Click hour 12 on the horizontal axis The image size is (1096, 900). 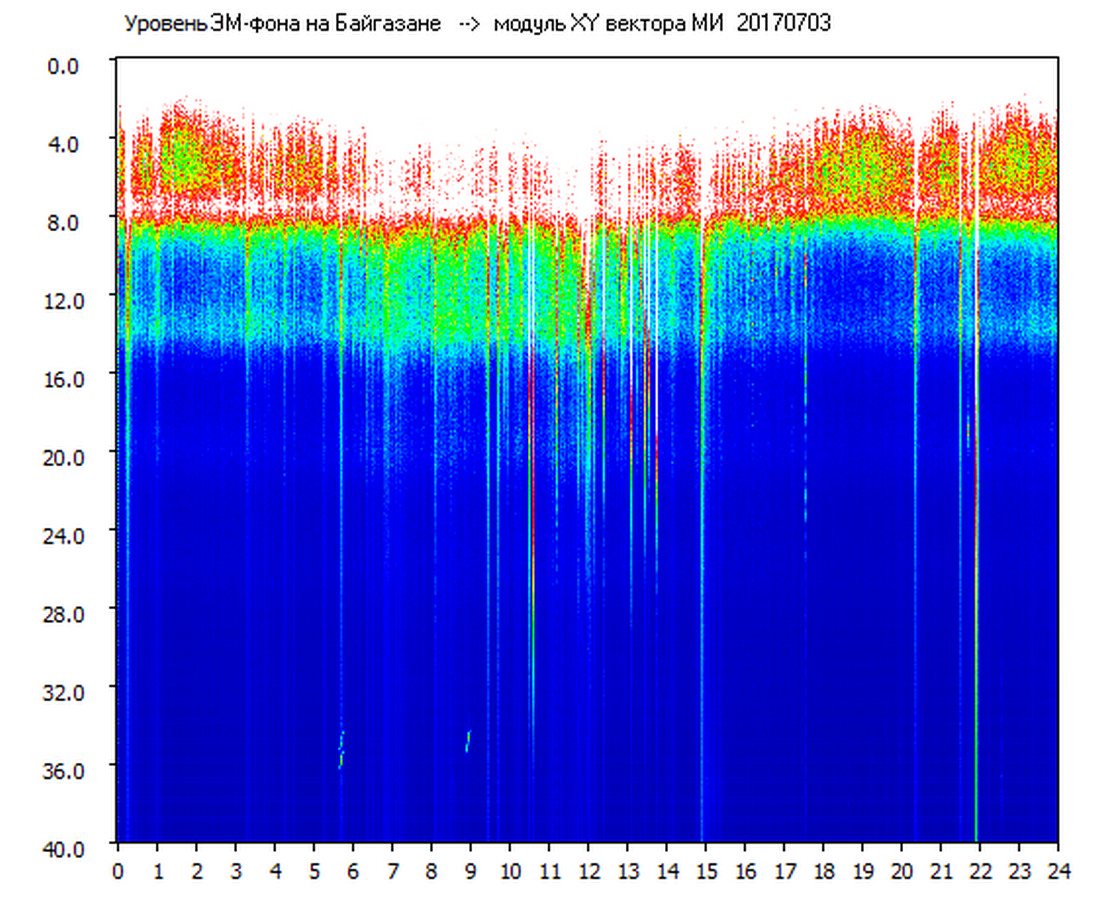coord(588,871)
